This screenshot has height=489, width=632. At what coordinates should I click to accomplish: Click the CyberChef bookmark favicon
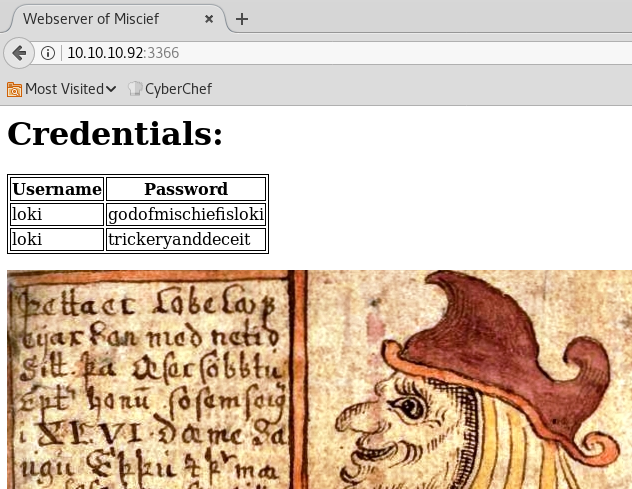(x=135, y=89)
